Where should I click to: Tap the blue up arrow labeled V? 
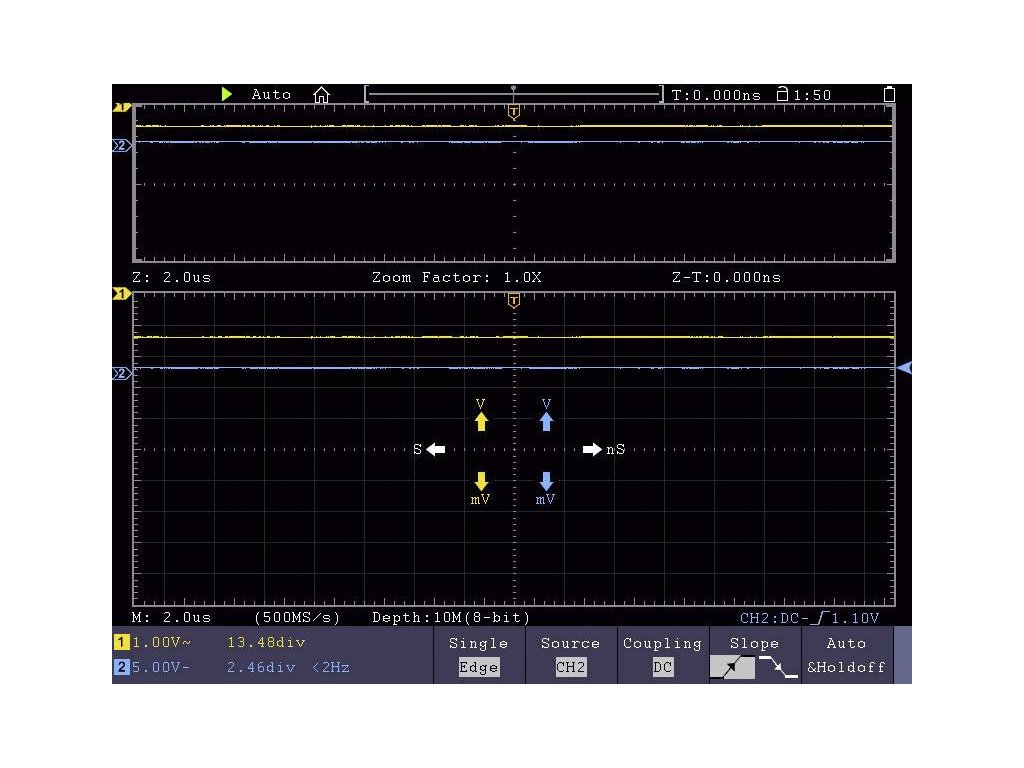click(546, 422)
